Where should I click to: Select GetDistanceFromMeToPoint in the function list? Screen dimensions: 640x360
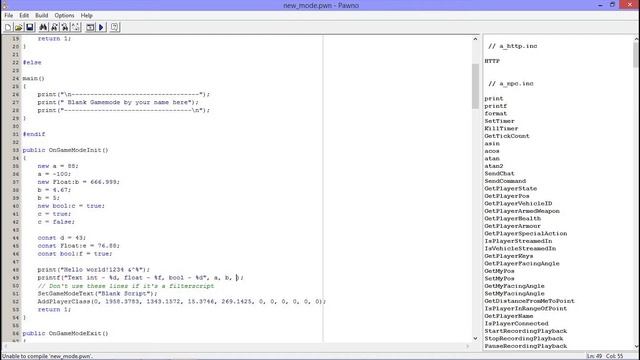529,301
